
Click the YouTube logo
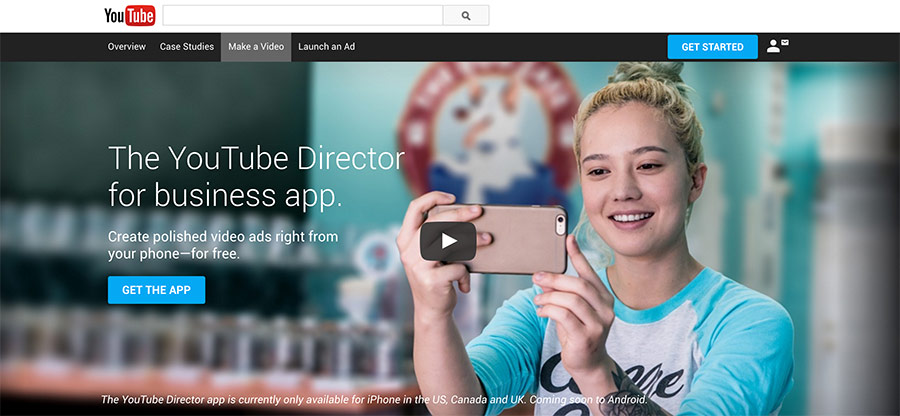130,15
